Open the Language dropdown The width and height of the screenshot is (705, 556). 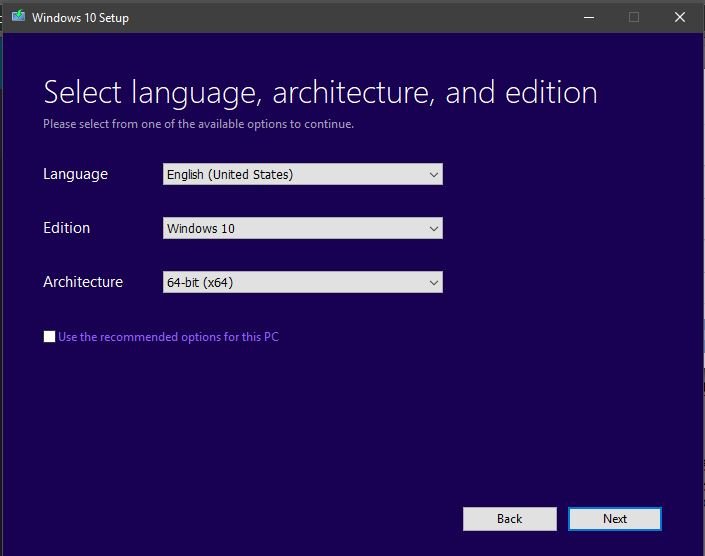pyautogui.click(x=303, y=174)
